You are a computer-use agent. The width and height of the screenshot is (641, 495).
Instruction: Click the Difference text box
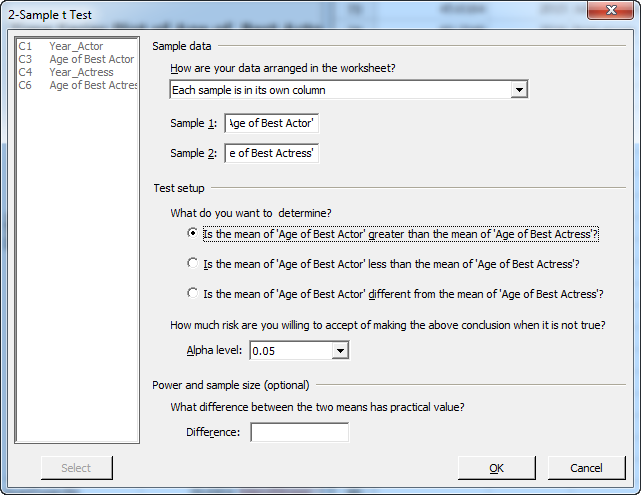click(x=299, y=432)
